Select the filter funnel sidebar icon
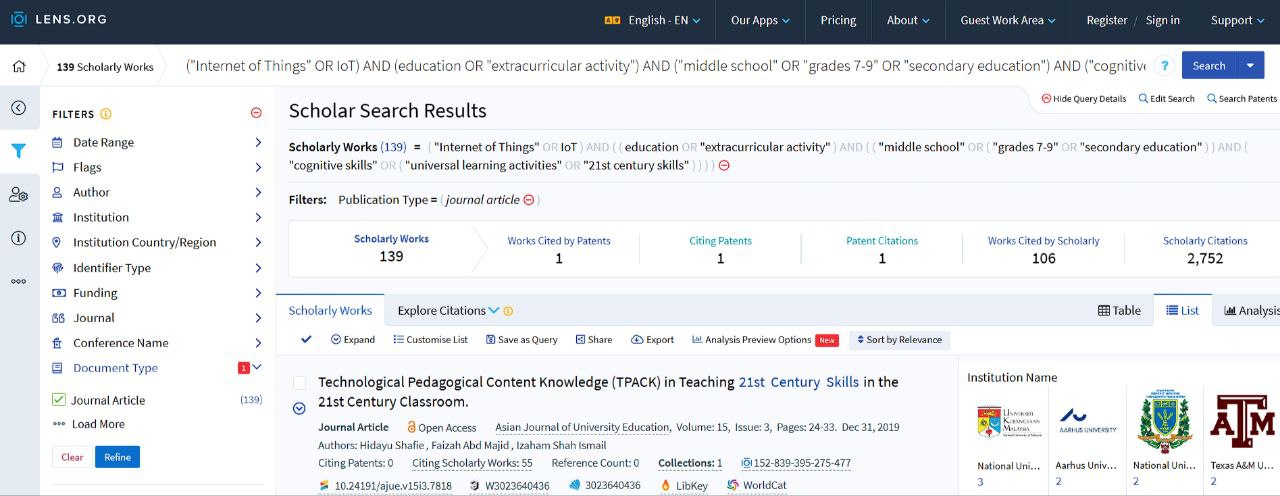Viewport: 1280px width, 496px height. click(19, 151)
